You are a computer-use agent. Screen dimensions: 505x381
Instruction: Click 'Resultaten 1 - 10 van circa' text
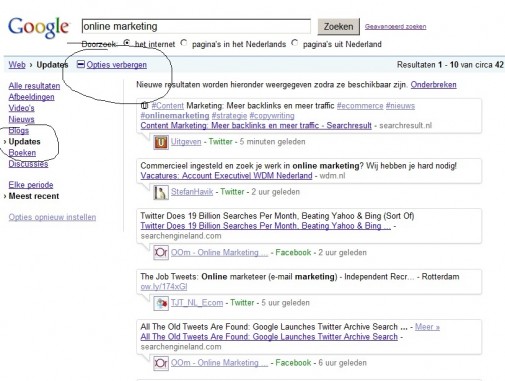coord(446,65)
